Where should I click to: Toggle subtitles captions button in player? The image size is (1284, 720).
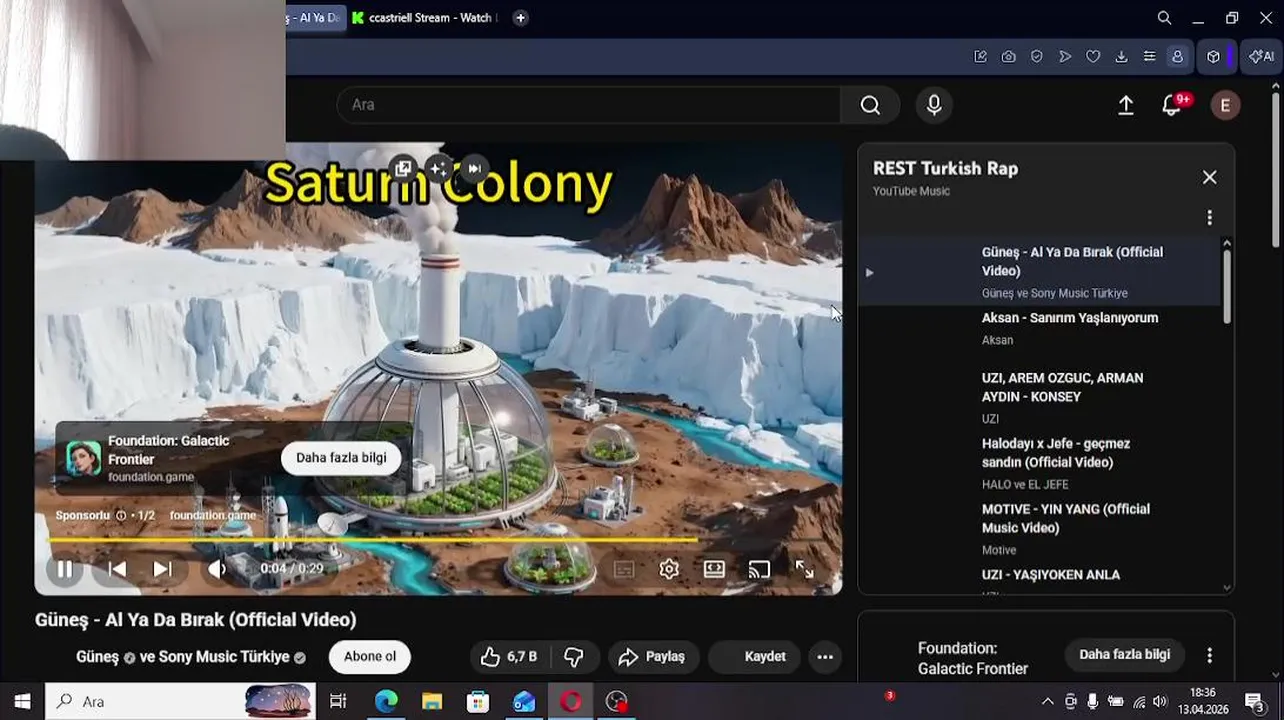(x=624, y=569)
